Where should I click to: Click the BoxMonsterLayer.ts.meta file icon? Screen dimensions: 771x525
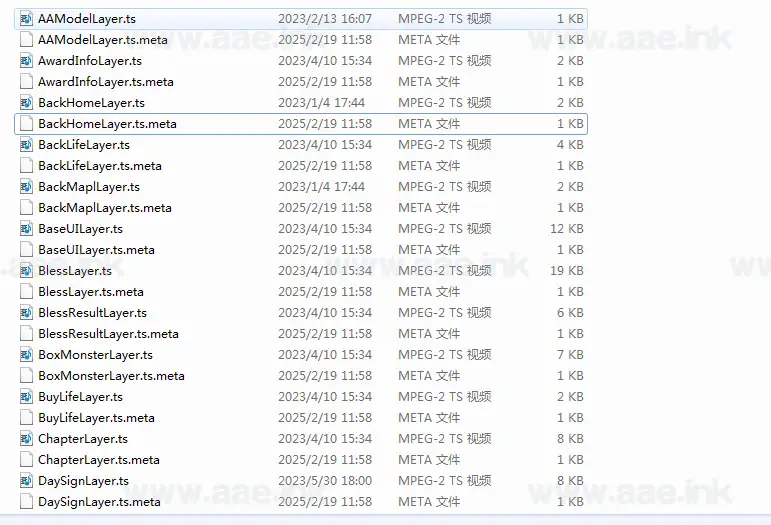click(x=26, y=376)
